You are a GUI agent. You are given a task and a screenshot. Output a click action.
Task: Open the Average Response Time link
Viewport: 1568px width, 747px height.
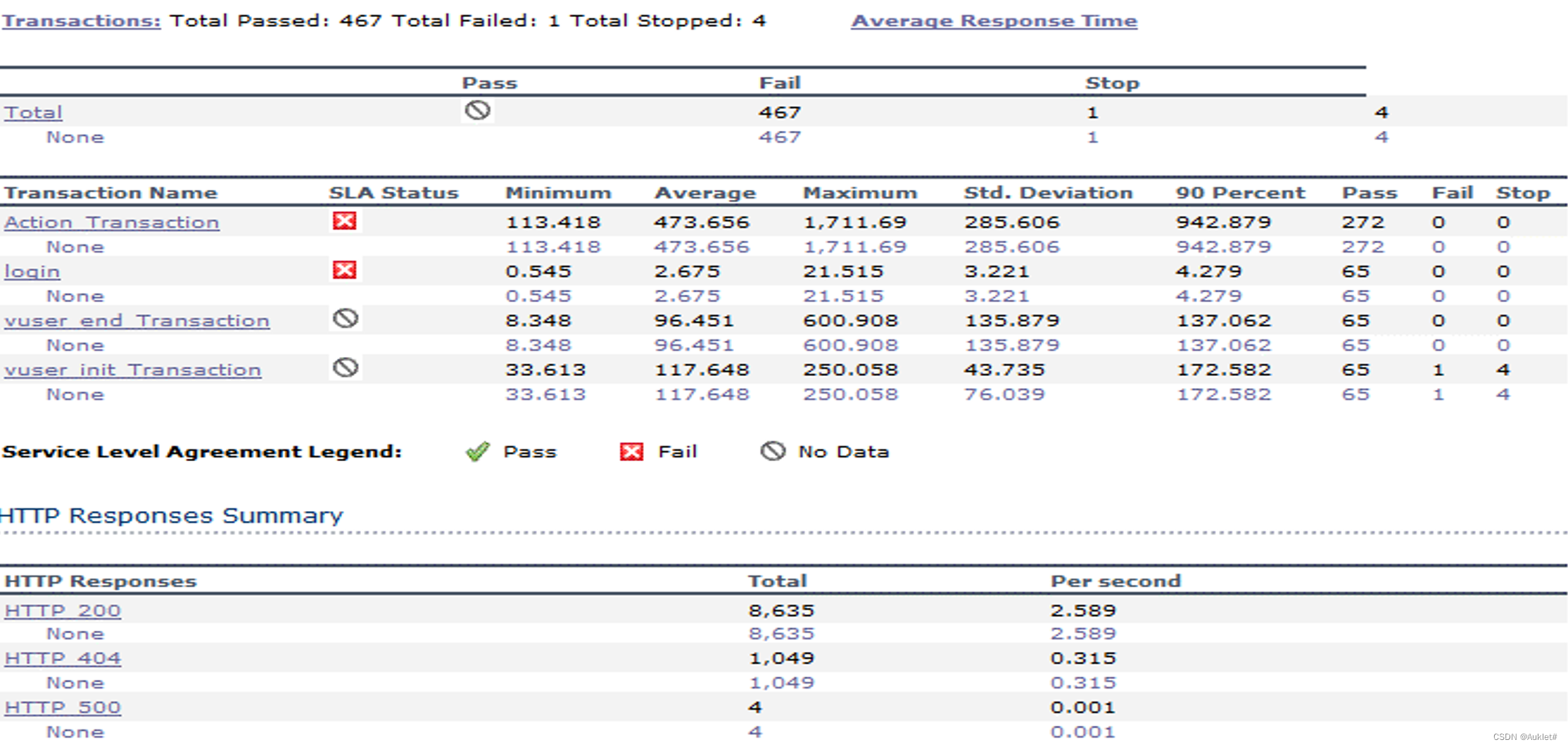(994, 21)
